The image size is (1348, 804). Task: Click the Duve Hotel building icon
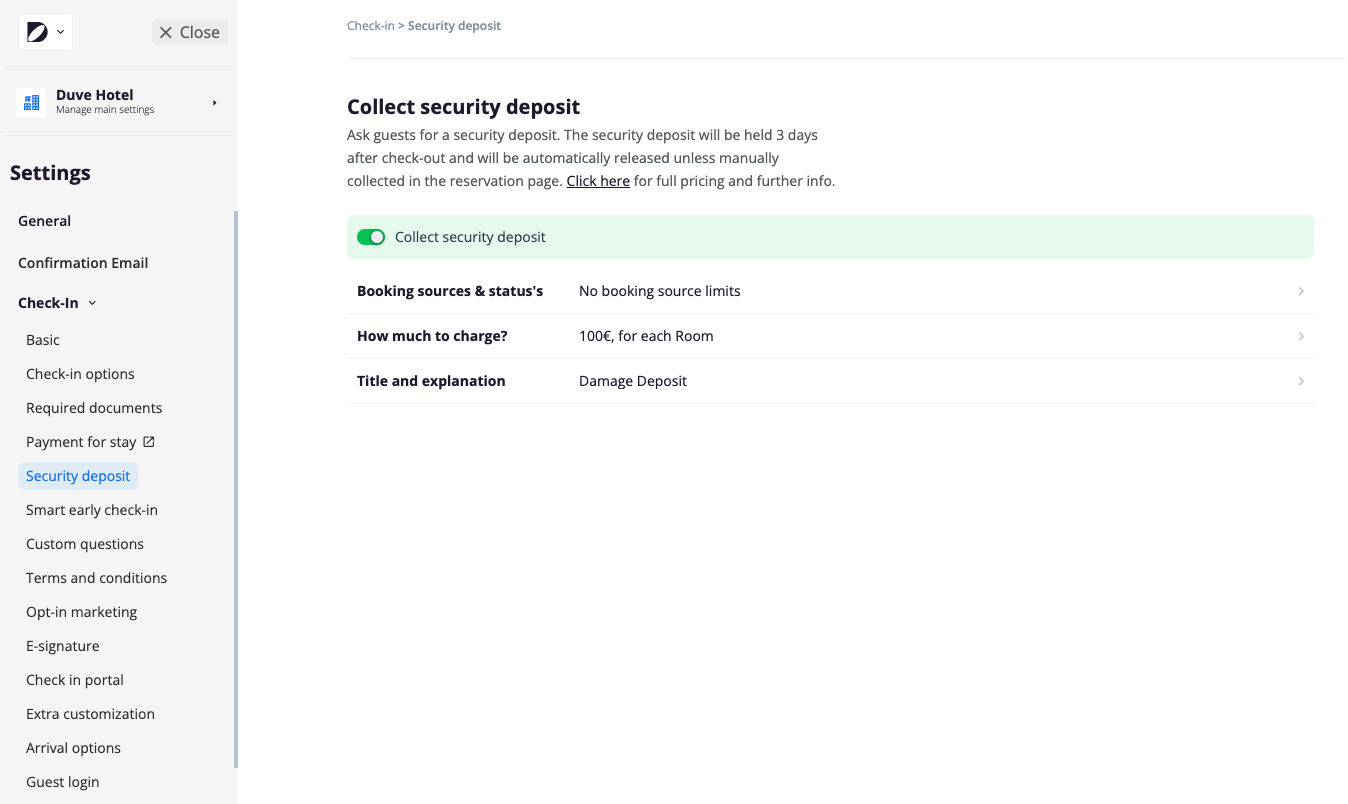30,101
